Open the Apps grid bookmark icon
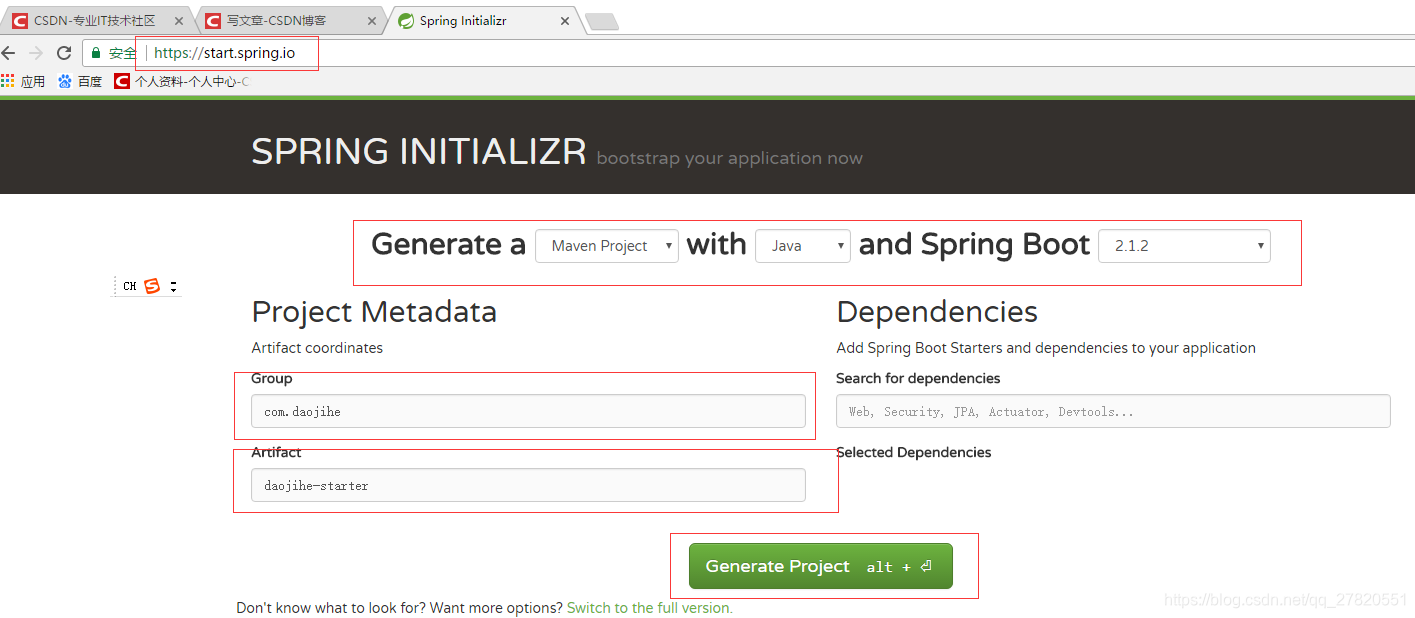The image size is (1415, 618). coord(8,81)
